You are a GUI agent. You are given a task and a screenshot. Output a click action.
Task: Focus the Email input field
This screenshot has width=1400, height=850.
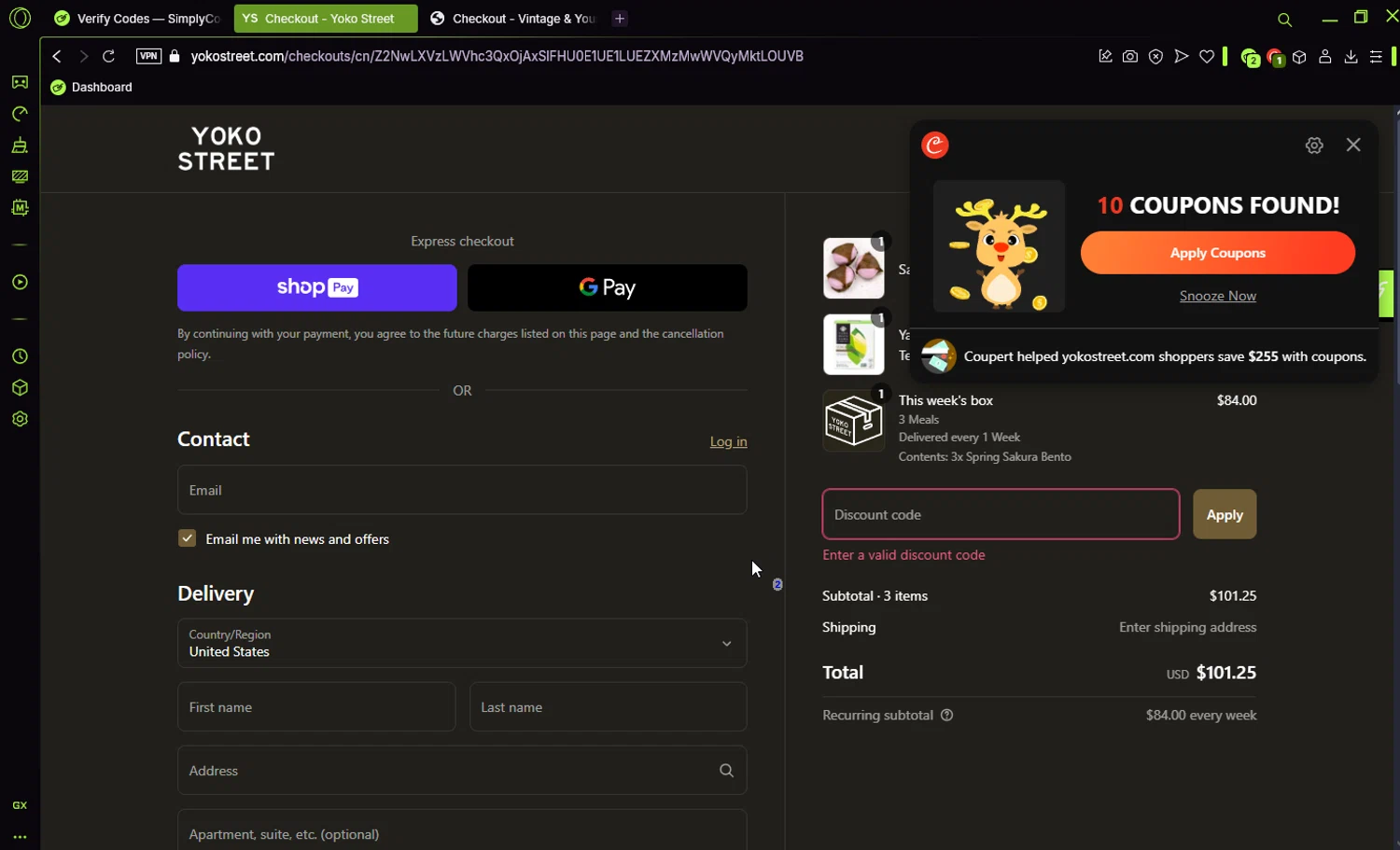tap(462, 490)
